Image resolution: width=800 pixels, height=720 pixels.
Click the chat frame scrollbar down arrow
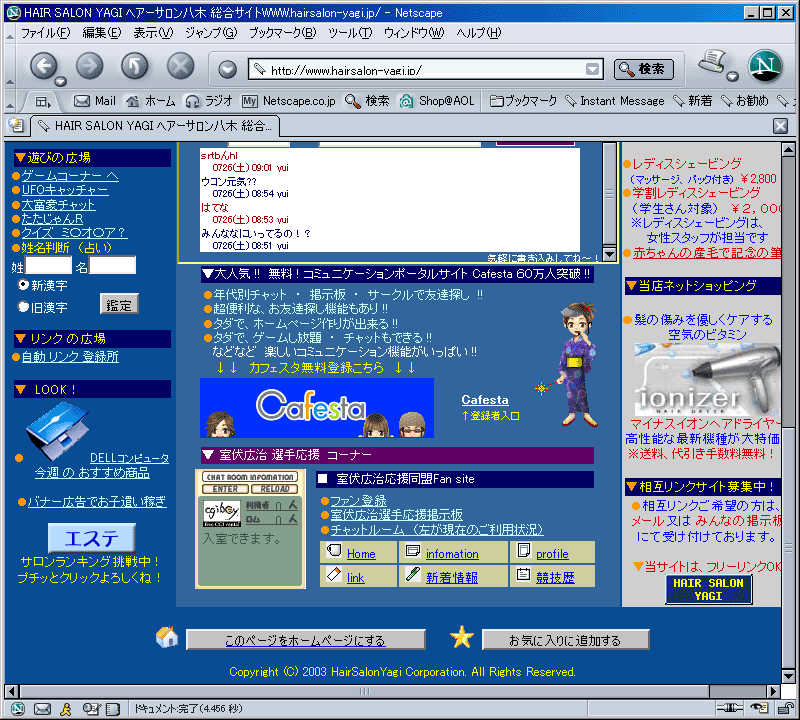tap(609, 254)
